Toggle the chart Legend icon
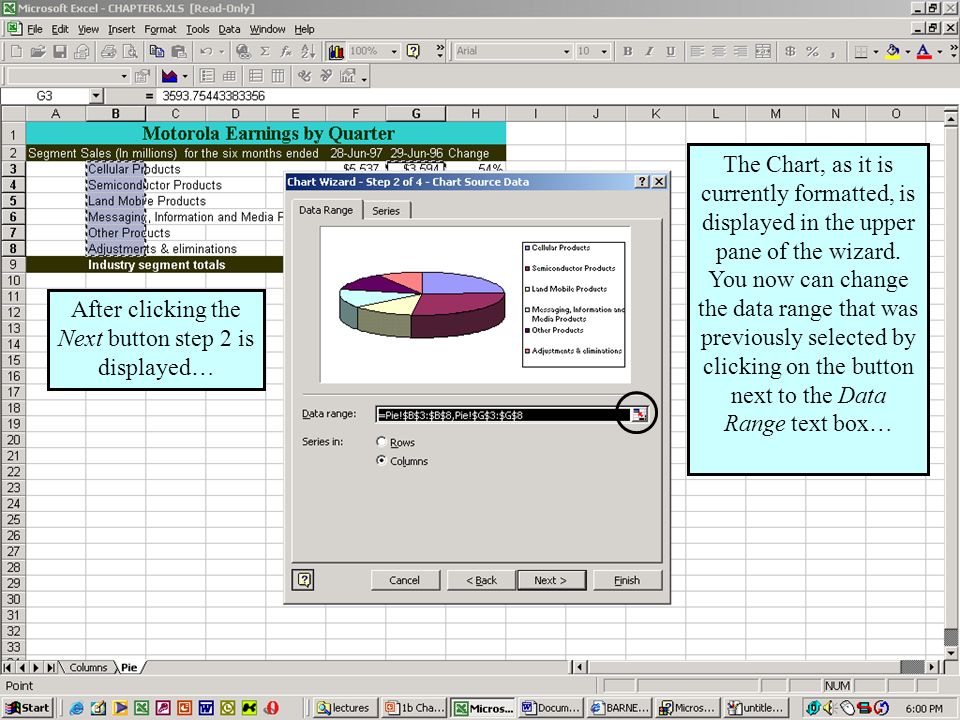This screenshot has height=720, width=960. click(x=207, y=77)
